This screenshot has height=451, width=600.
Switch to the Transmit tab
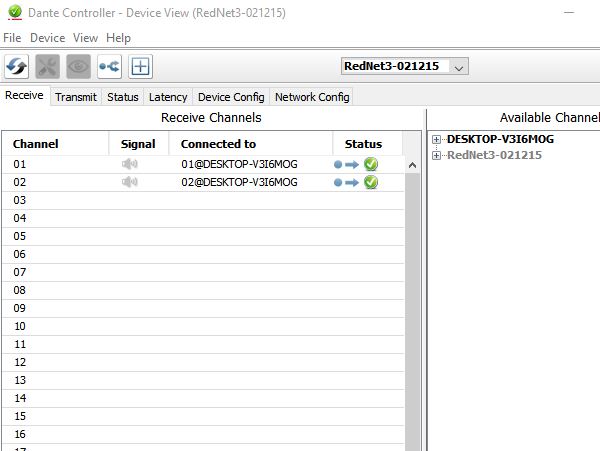76,97
